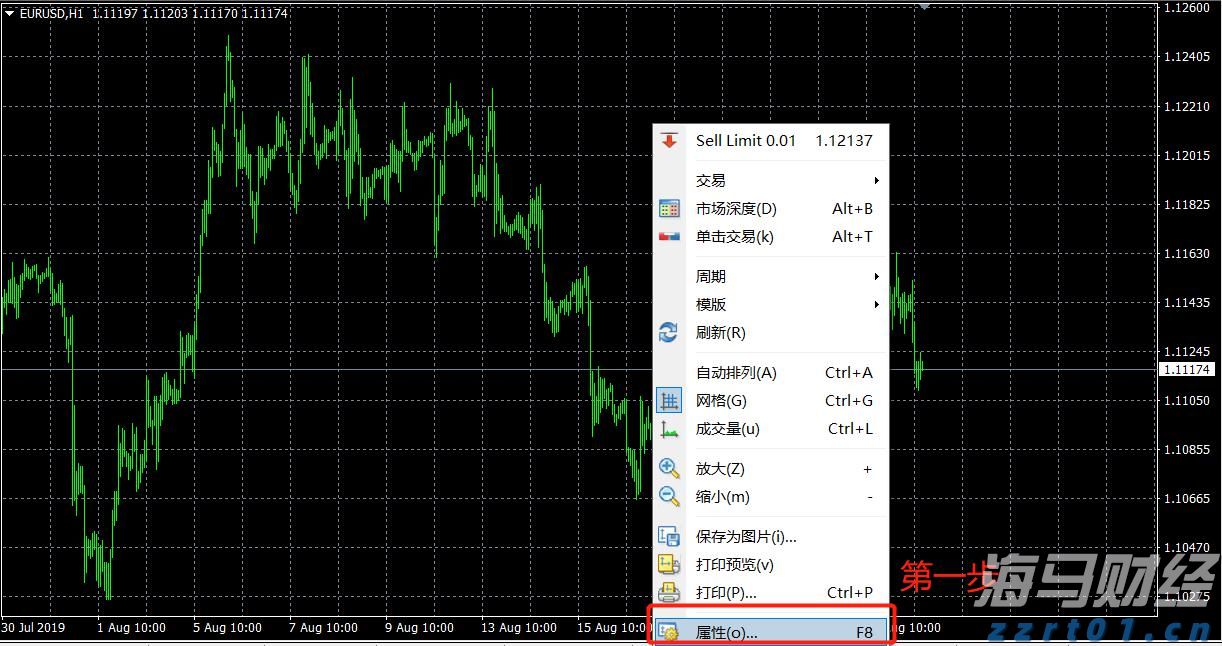
Task: Expand the 模版 (Templates) submenu
Action: point(710,304)
